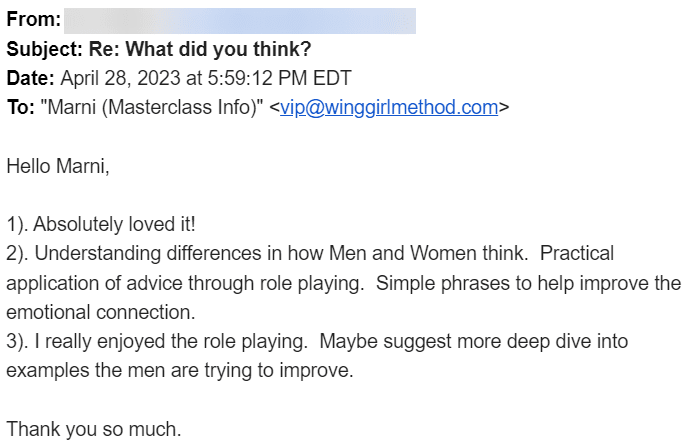The height and width of the screenshot is (442, 693).
Task: Click the "To:" header label
Action: click(x=21, y=108)
